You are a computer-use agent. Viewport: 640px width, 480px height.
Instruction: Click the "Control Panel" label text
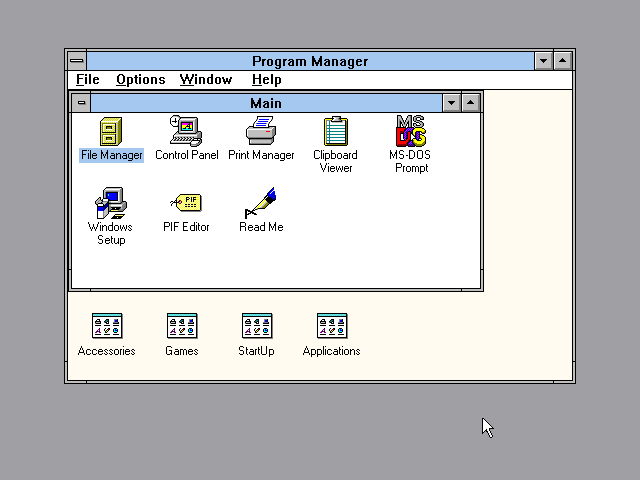click(x=187, y=155)
